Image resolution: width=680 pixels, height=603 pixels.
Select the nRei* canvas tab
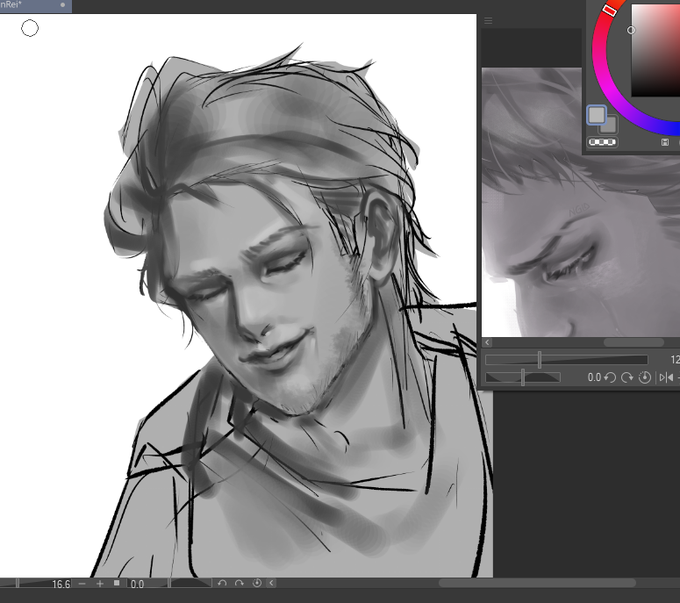click(x=36, y=5)
